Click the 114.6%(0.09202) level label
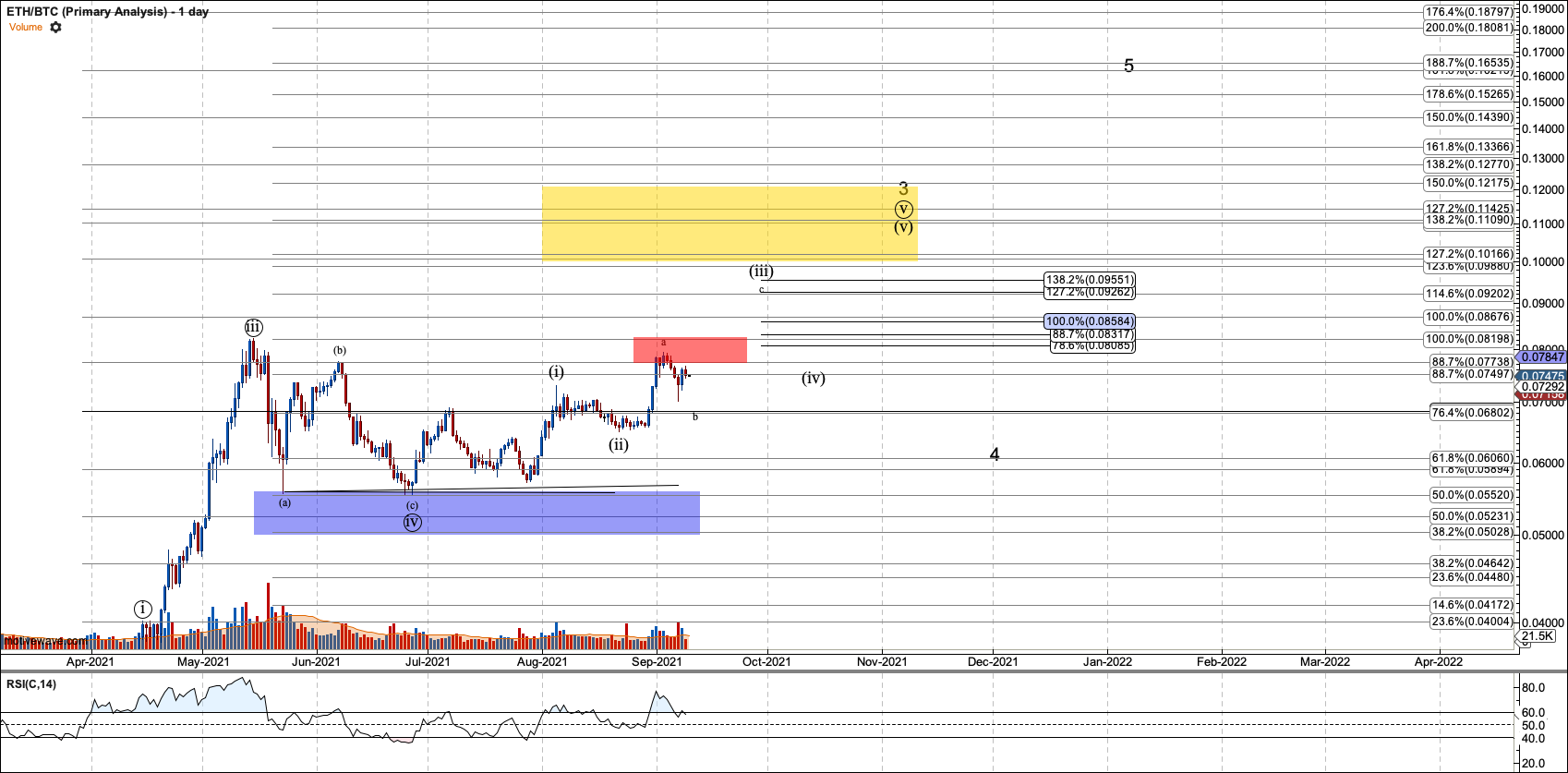The height and width of the screenshot is (773, 1568). (1469, 294)
